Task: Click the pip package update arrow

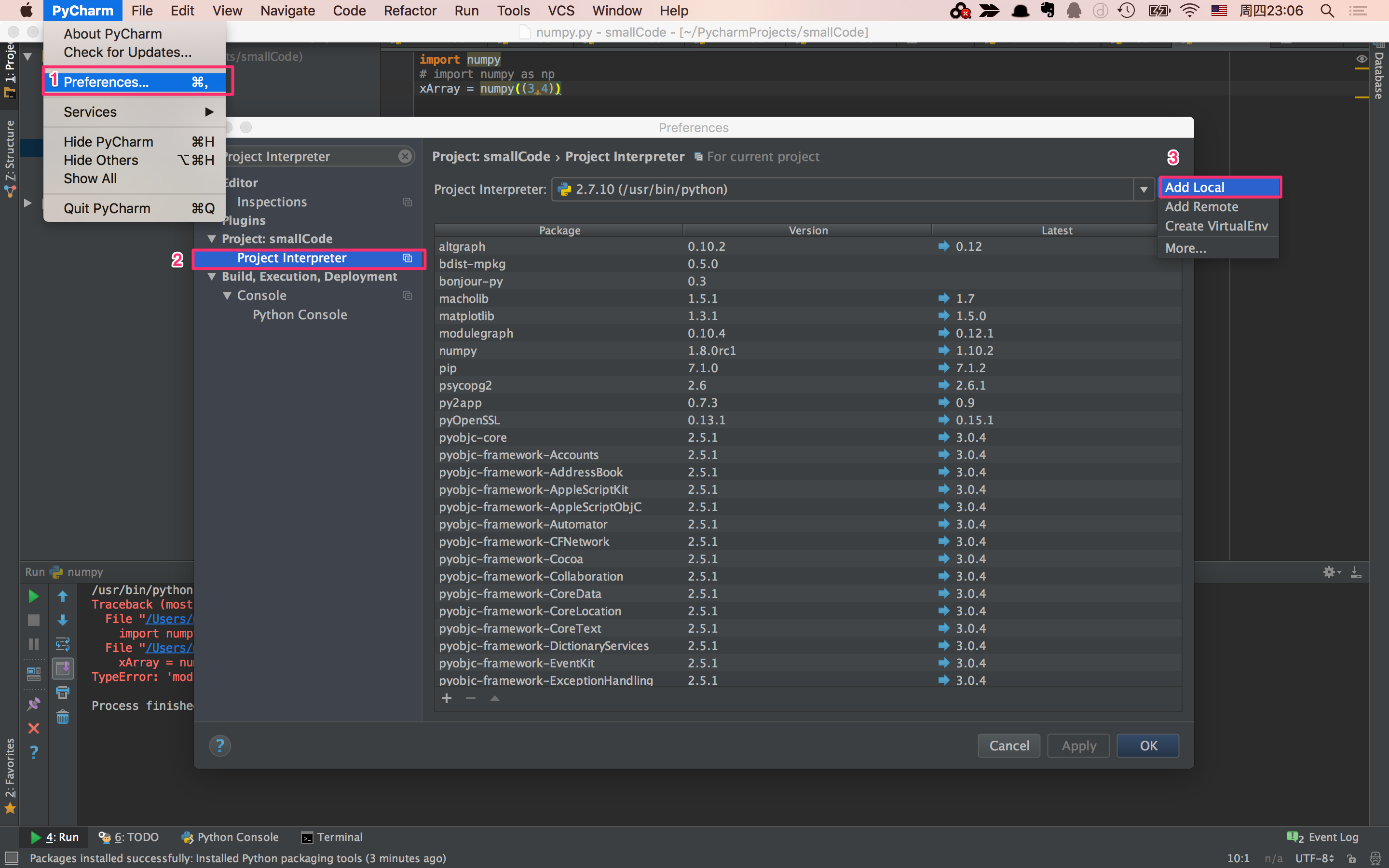Action: coord(943,367)
